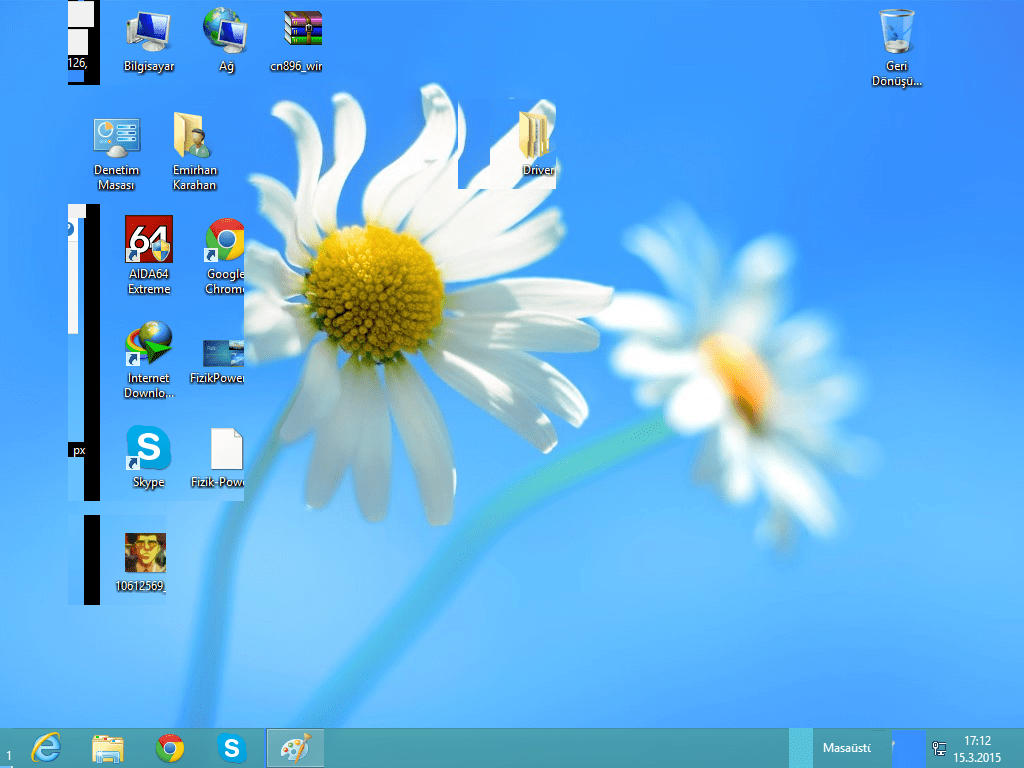
Task: Switch to Paint in the taskbar
Action: (295, 748)
